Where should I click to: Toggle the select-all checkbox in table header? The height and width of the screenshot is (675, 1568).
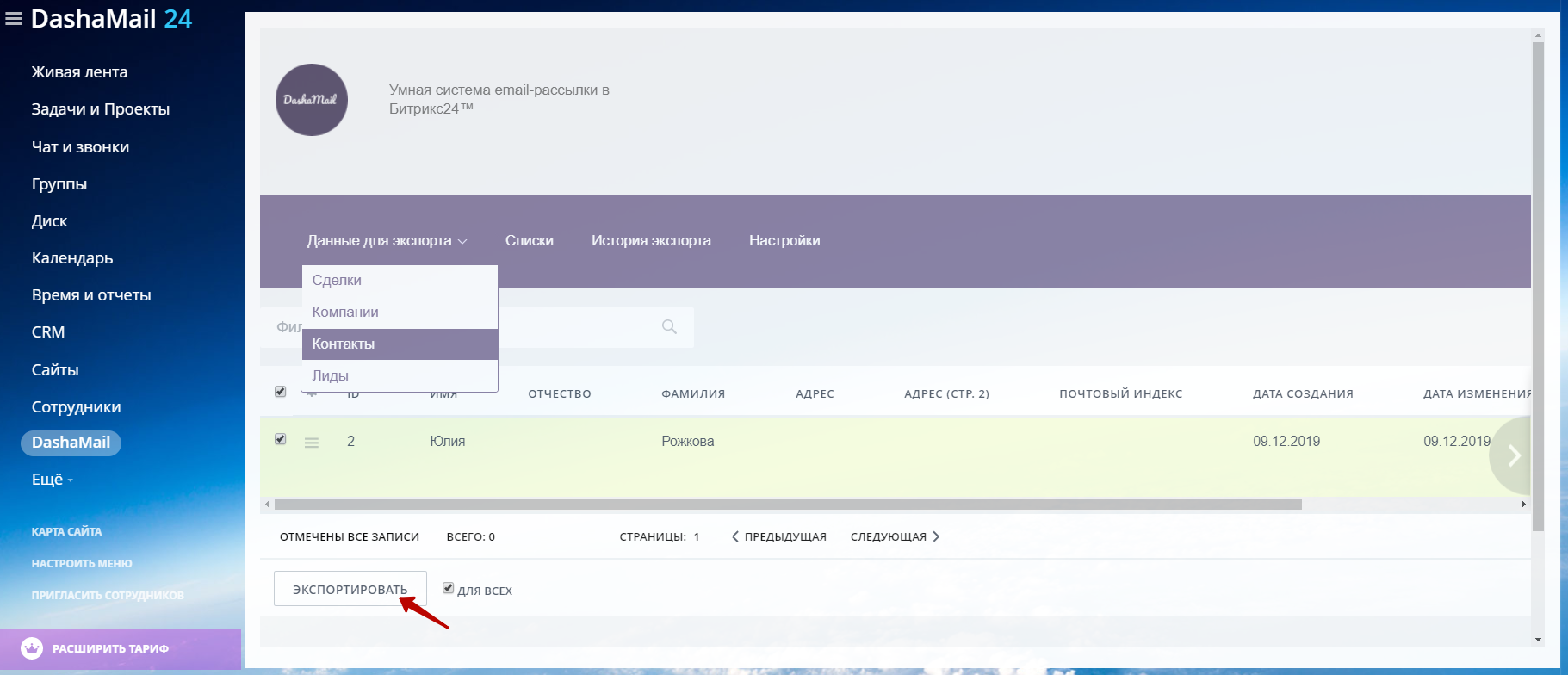[x=281, y=392]
